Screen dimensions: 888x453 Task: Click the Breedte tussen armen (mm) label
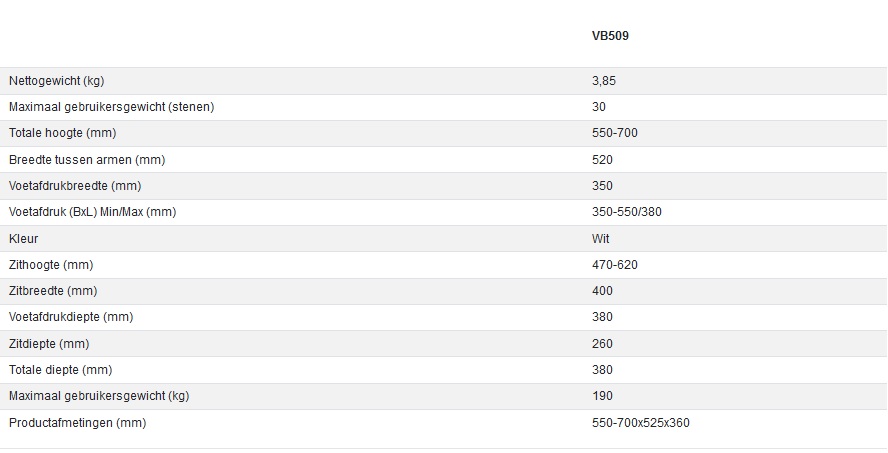pyautogui.click(x=87, y=160)
